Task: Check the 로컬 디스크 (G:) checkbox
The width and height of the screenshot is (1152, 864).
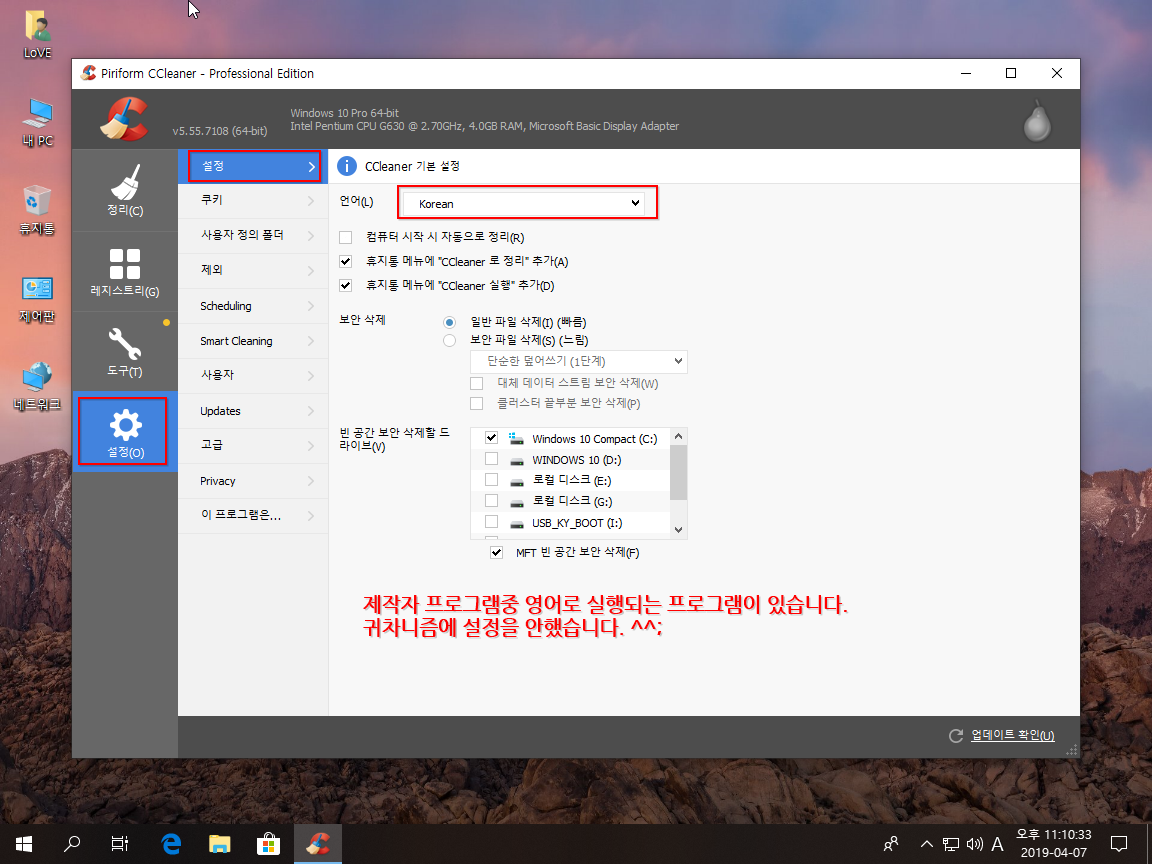Action: pyautogui.click(x=492, y=501)
